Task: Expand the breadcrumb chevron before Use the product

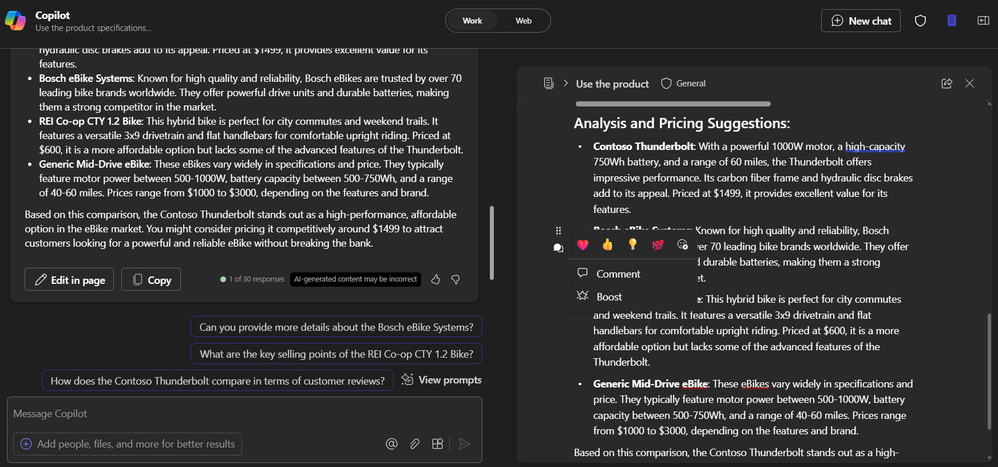Action: (565, 83)
